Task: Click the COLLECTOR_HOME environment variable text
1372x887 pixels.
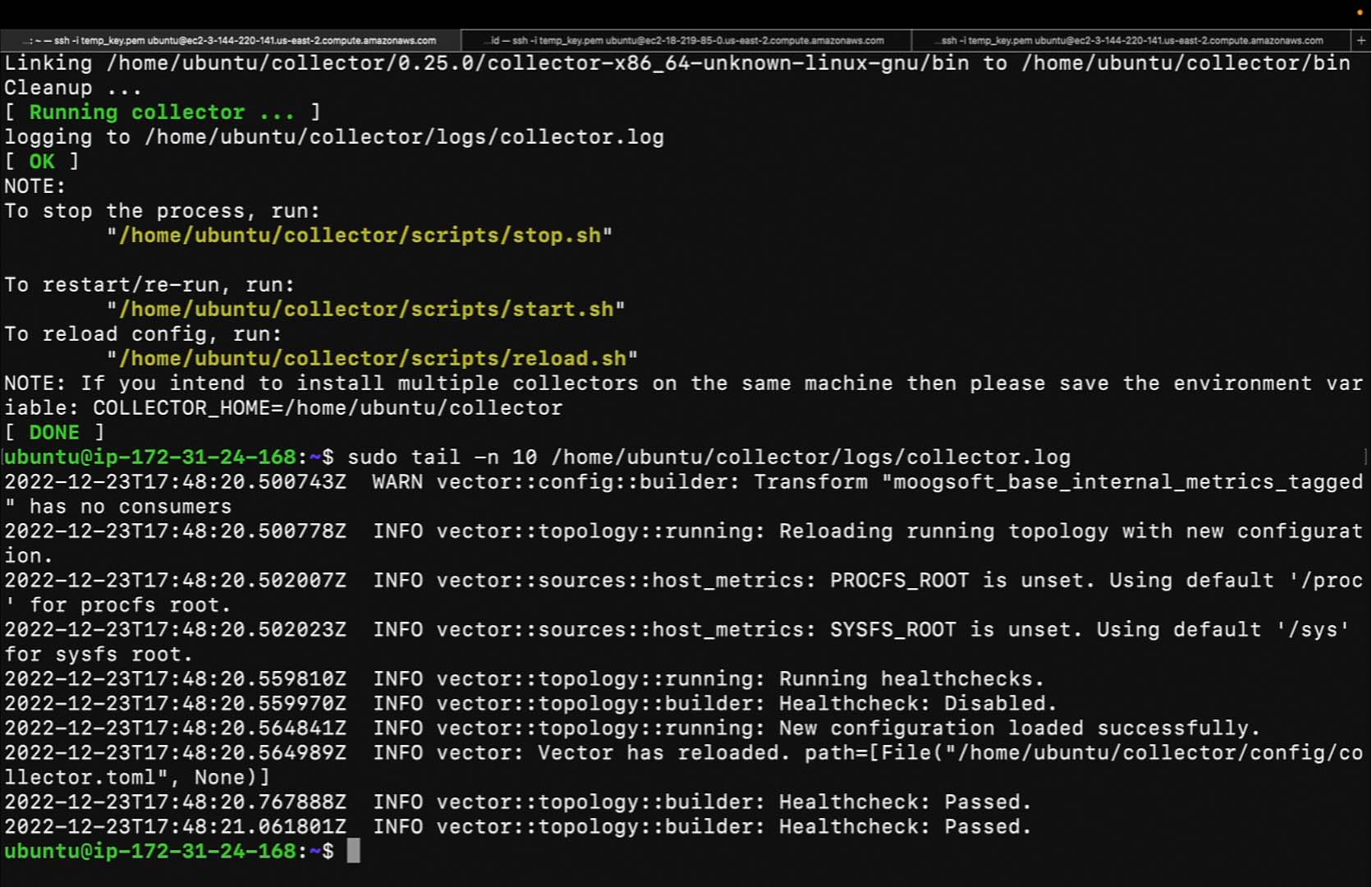Action: click(328, 408)
